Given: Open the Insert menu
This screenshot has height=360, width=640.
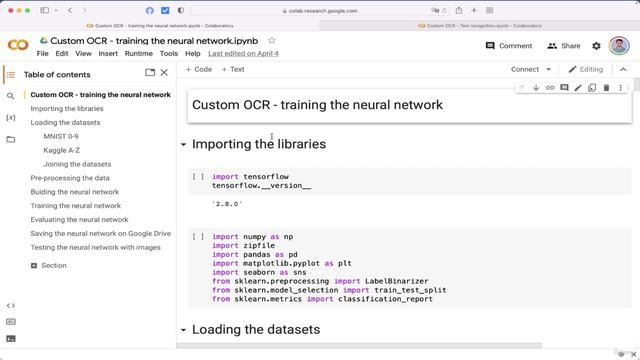Looking at the screenshot, I should coord(108,53).
